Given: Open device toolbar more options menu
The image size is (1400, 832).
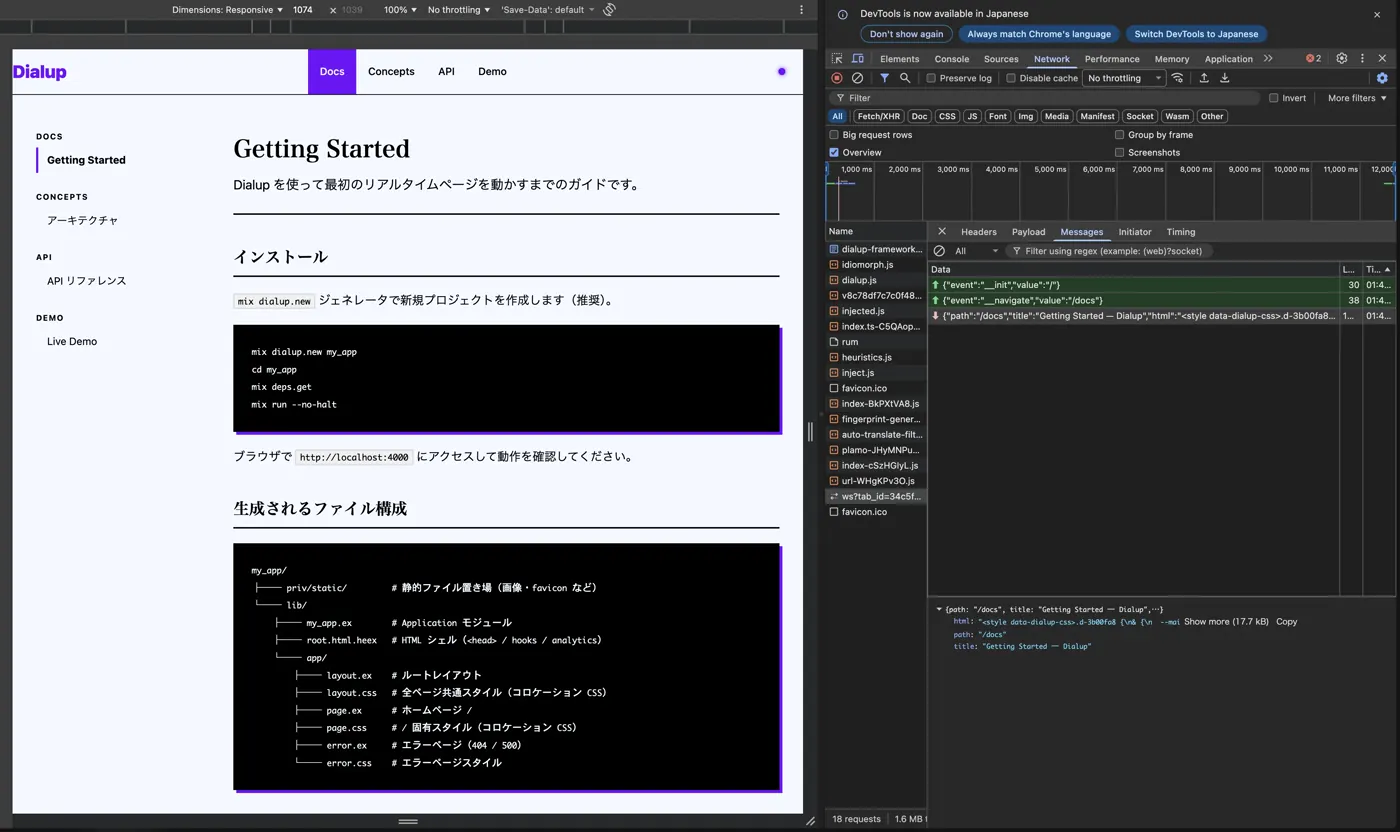Looking at the screenshot, I should point(801,10).
